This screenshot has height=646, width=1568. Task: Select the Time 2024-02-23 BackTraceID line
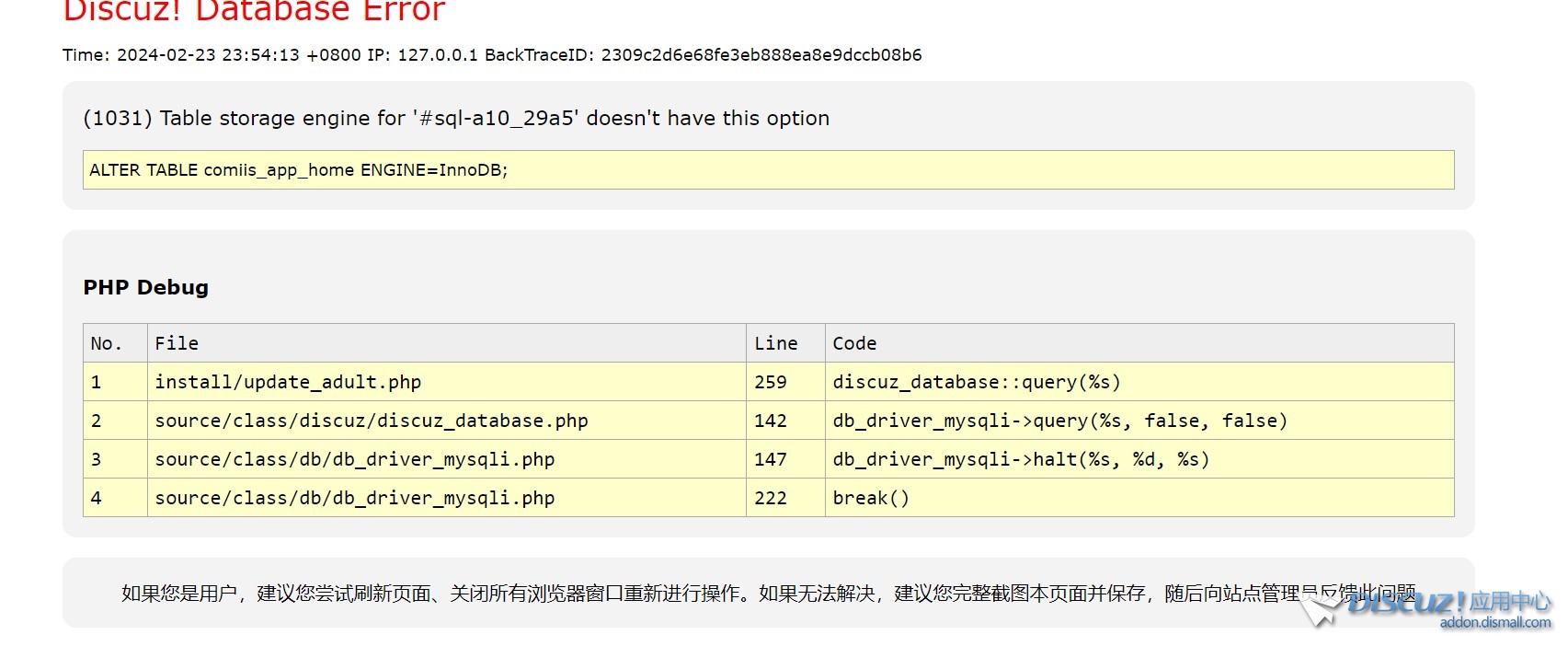(492, 55)
